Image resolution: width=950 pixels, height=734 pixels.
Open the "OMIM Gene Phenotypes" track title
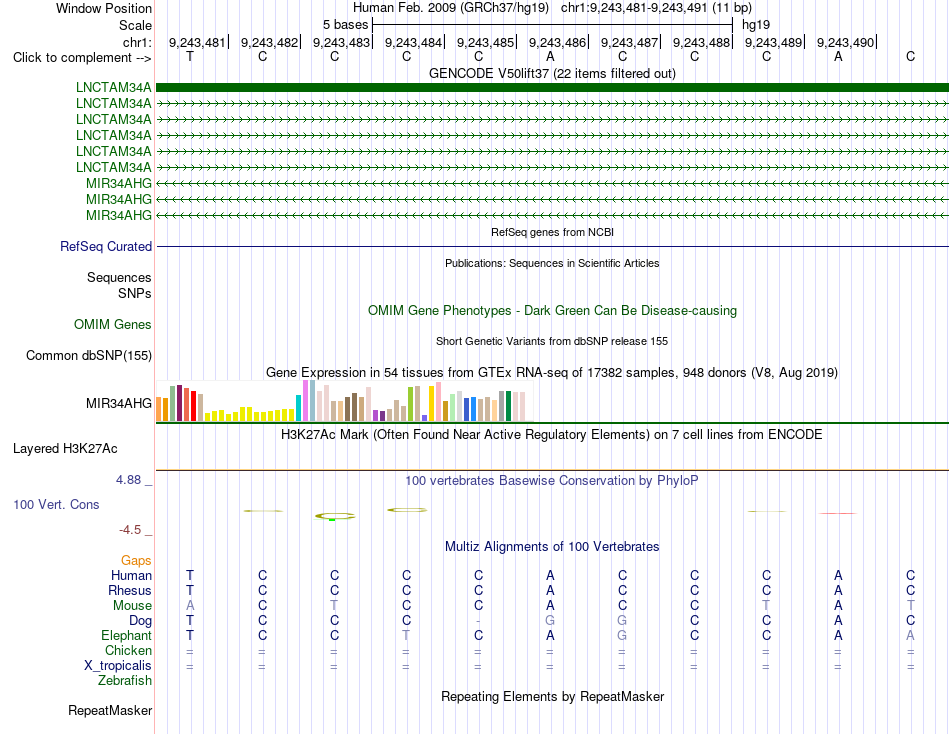[552, 310]
